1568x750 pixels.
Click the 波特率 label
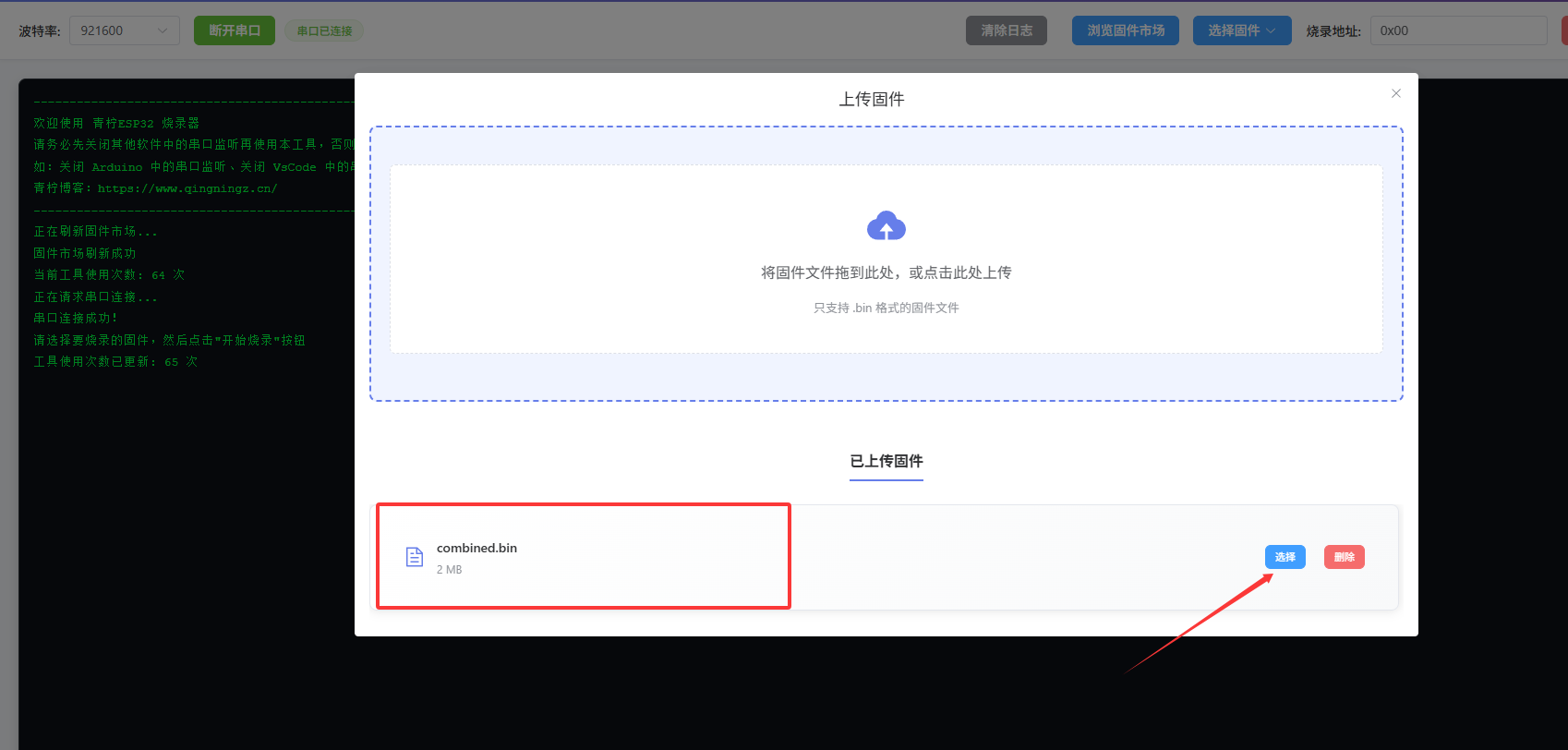40,31
